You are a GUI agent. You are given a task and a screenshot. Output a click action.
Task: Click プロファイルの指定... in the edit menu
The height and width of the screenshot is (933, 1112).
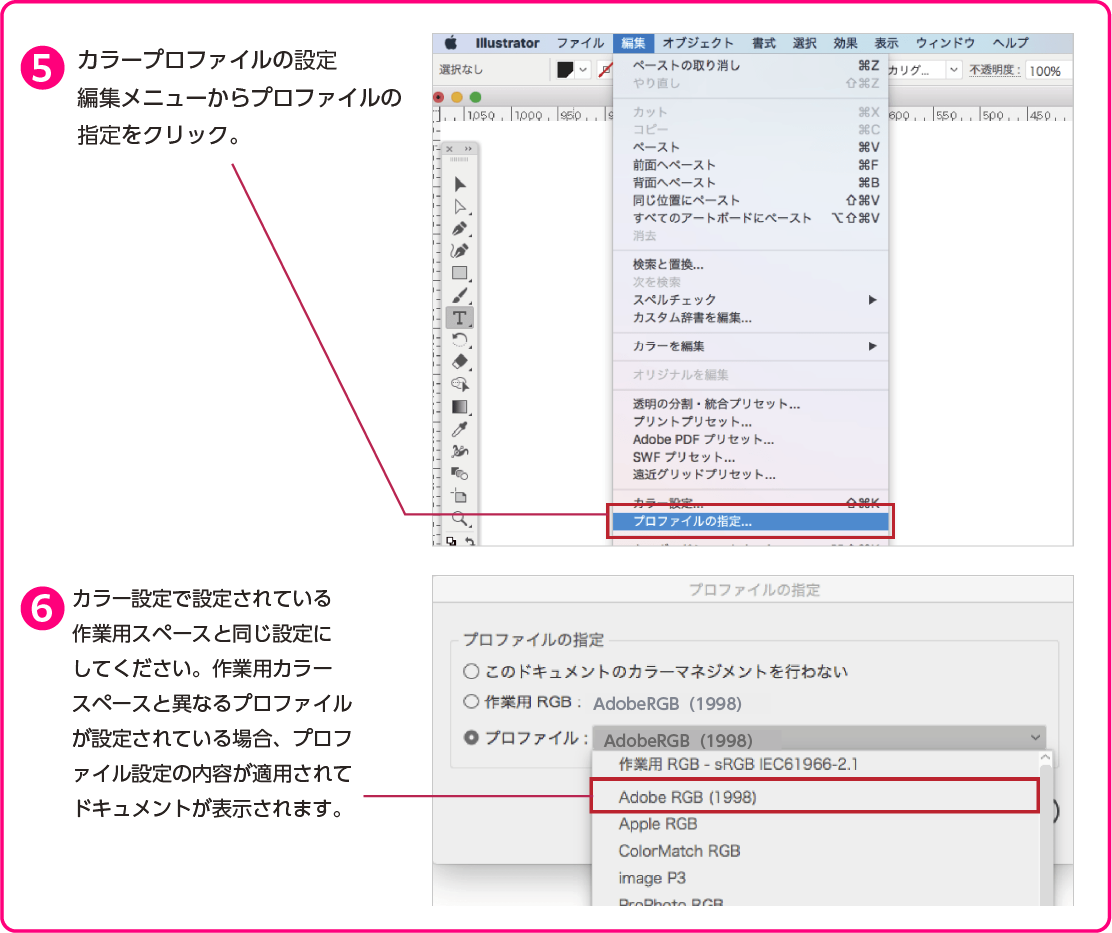click(750, 522)
